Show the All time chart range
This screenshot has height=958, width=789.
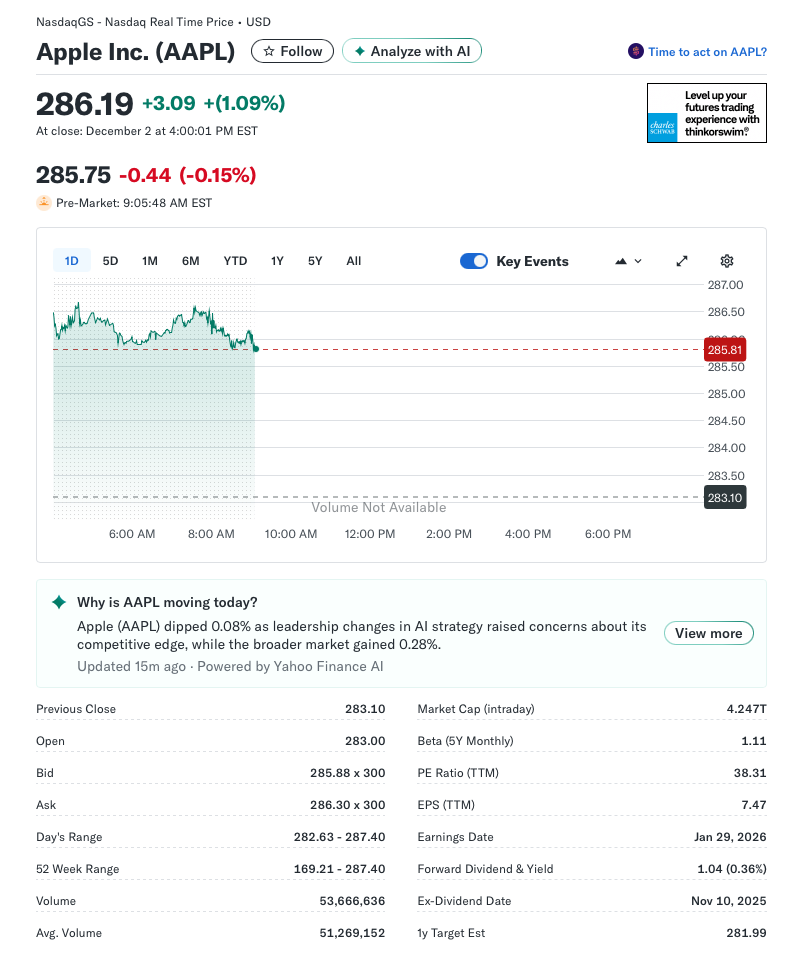point(353,261)
